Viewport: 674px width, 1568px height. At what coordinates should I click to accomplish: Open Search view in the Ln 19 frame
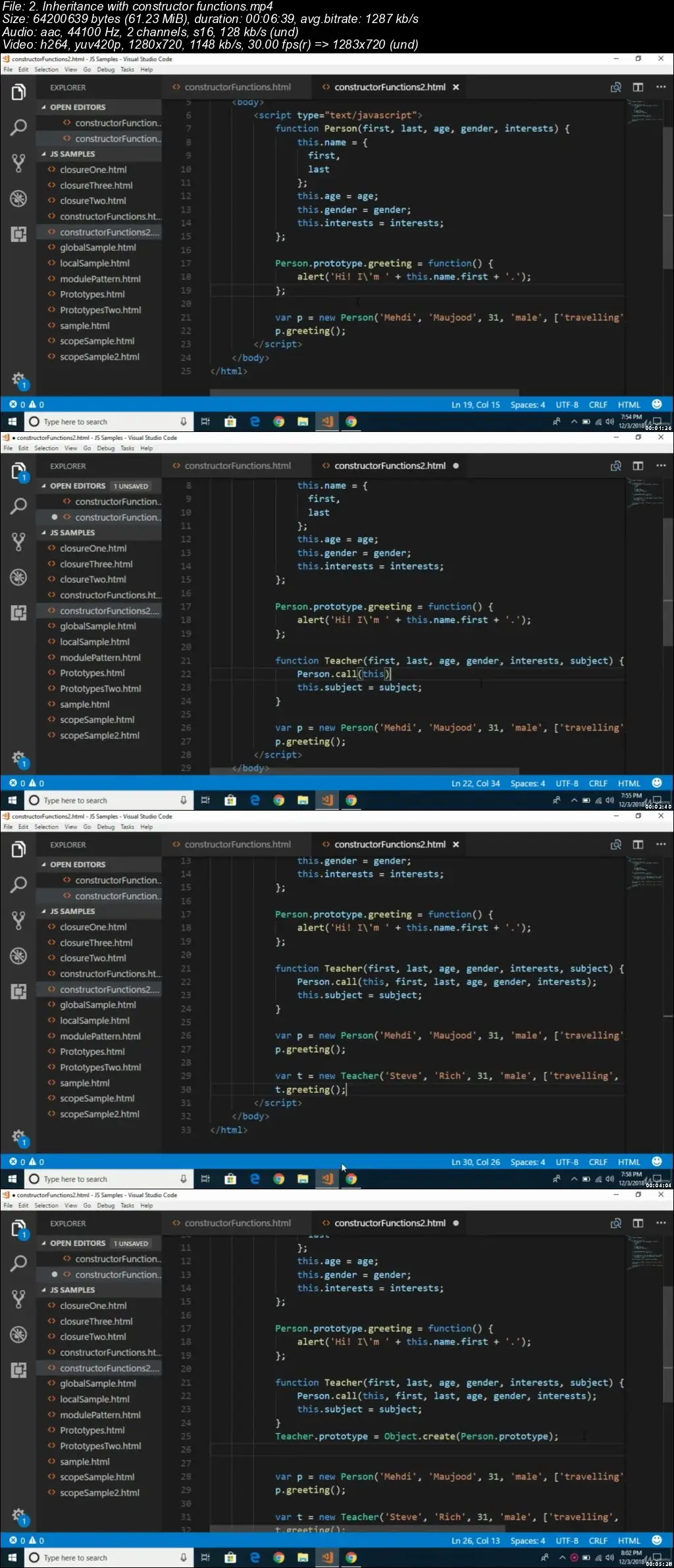pos(18,127)
